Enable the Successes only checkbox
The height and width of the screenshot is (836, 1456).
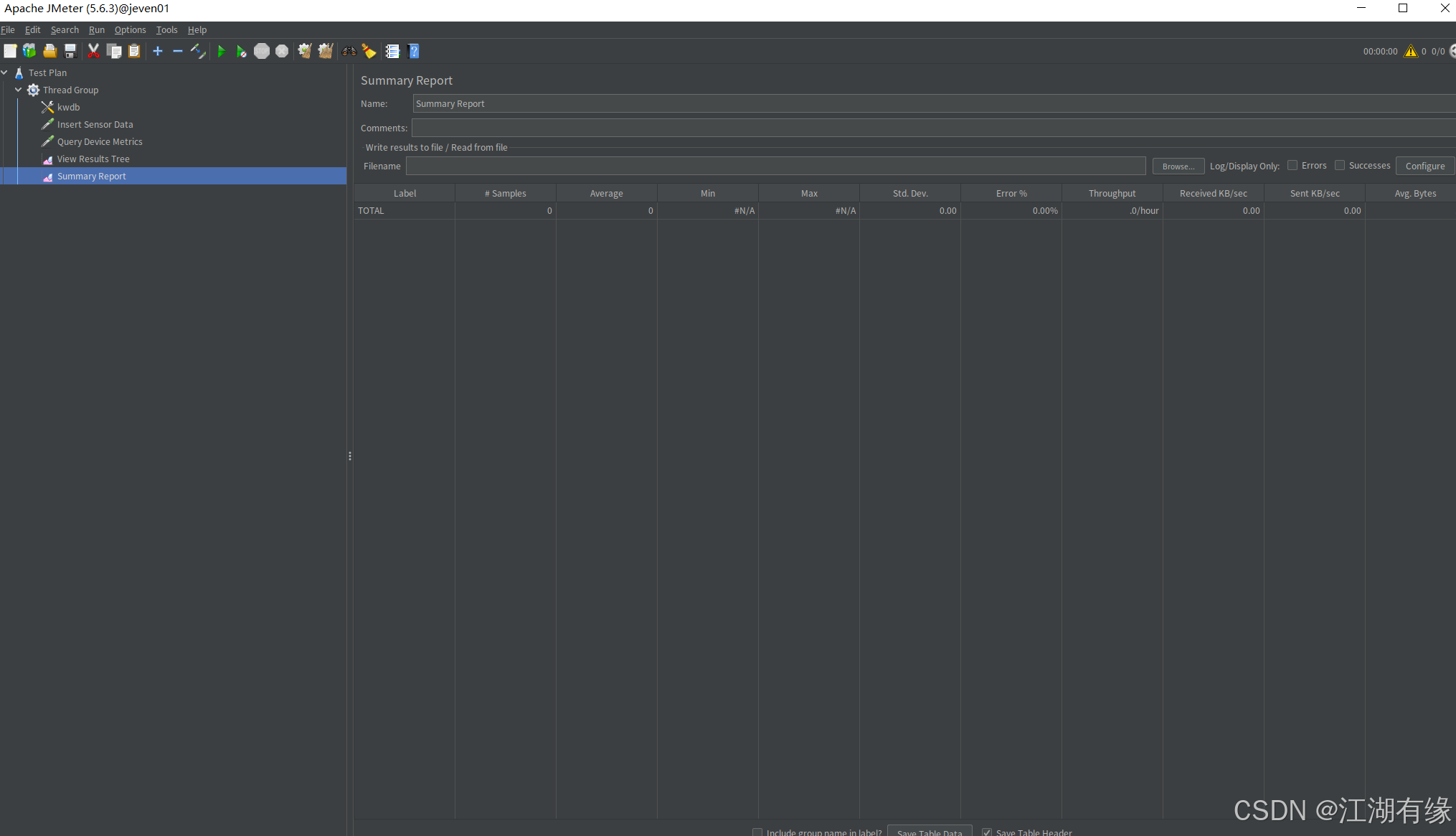tap(1339, 165)
